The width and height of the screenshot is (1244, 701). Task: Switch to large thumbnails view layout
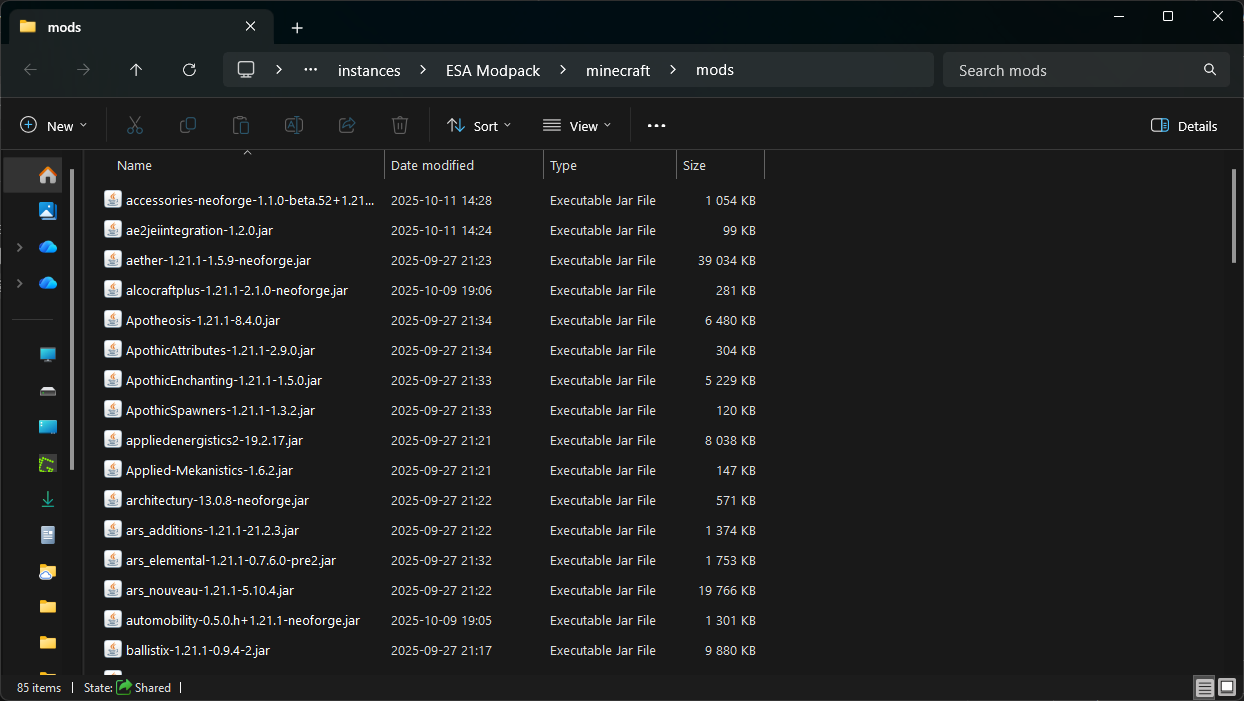coord(1227,687)
